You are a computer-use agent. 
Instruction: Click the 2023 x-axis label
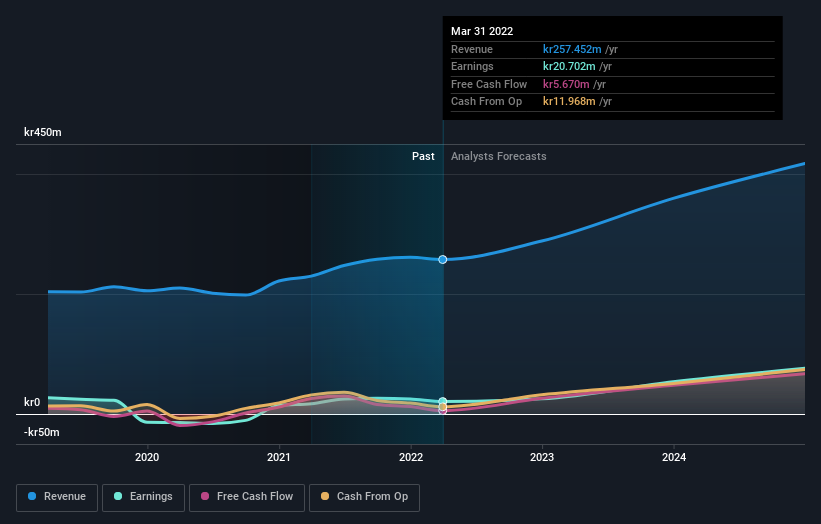(x=542, y=457)
